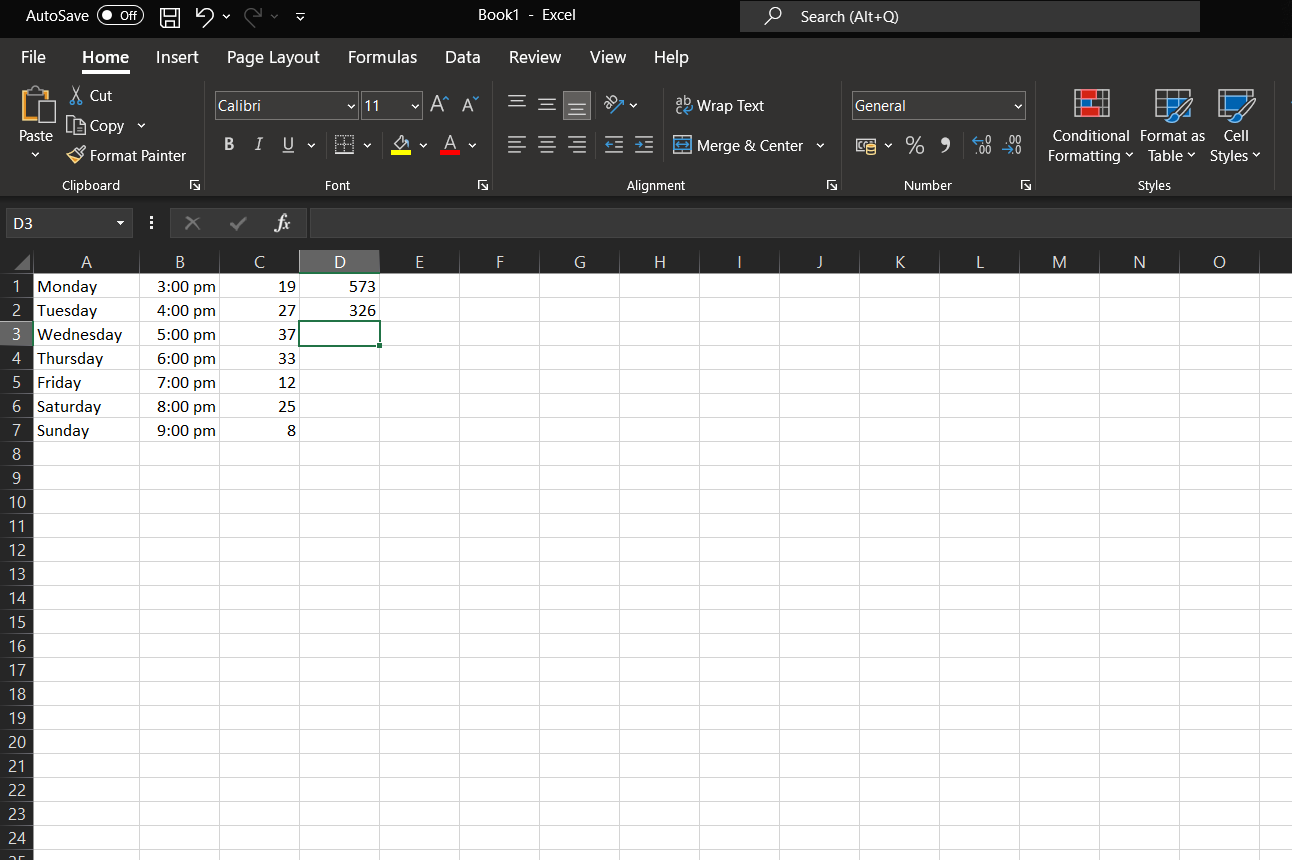Click the Undo arrow icon
This screenshot has width=1292, height=860.
(204, 16)
